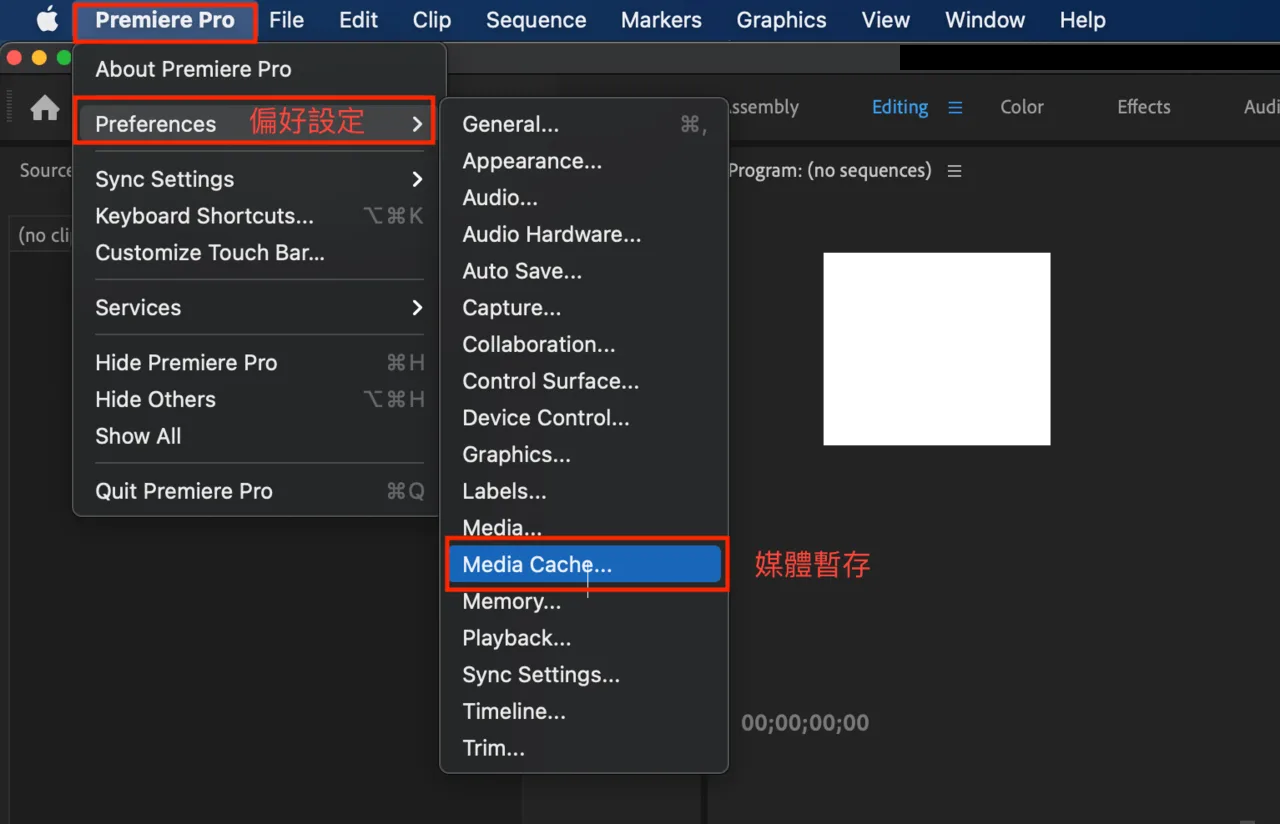Open Labels preferences
Screen dimensions: 1280x824
[x=584, y=491]
